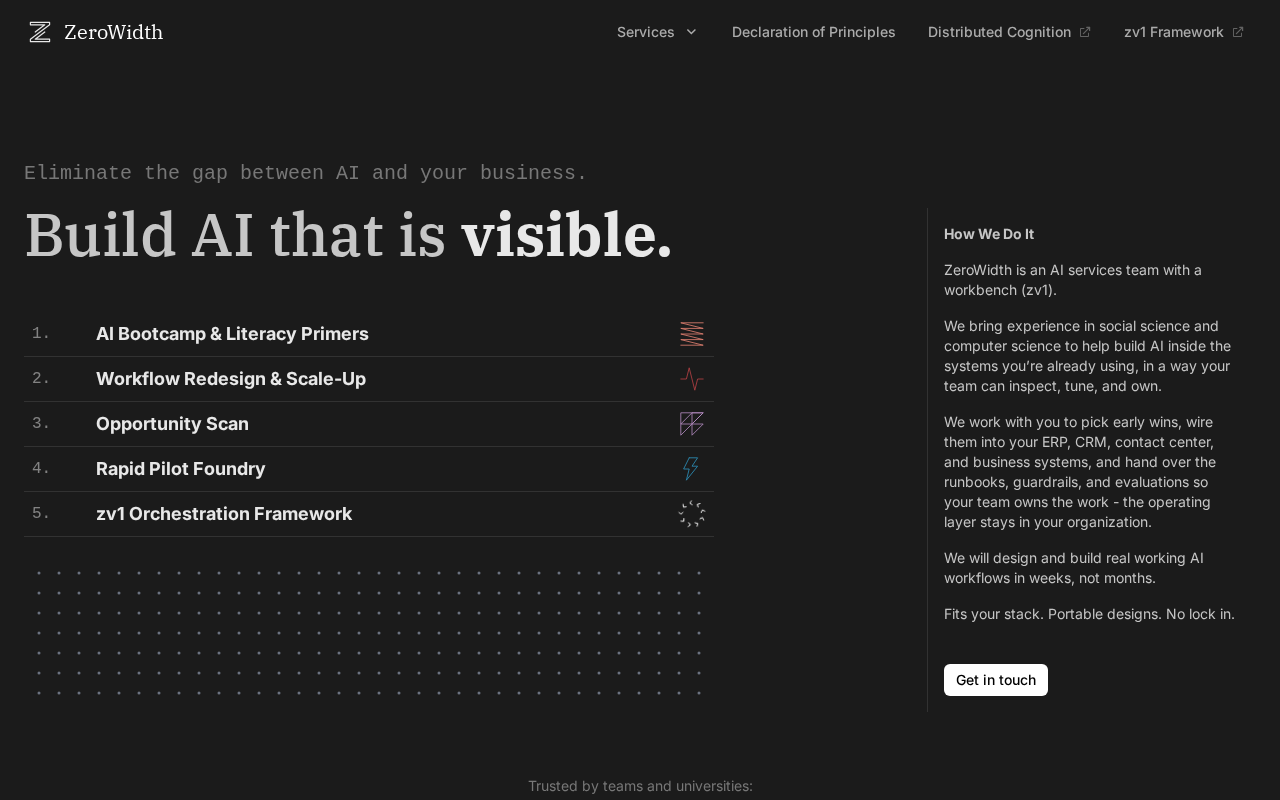This screenshot has width=1280, height=800.
Task: Click the external link icon after Distributed Cognition
Action: pyautogui.click(x=1085, y=32)
